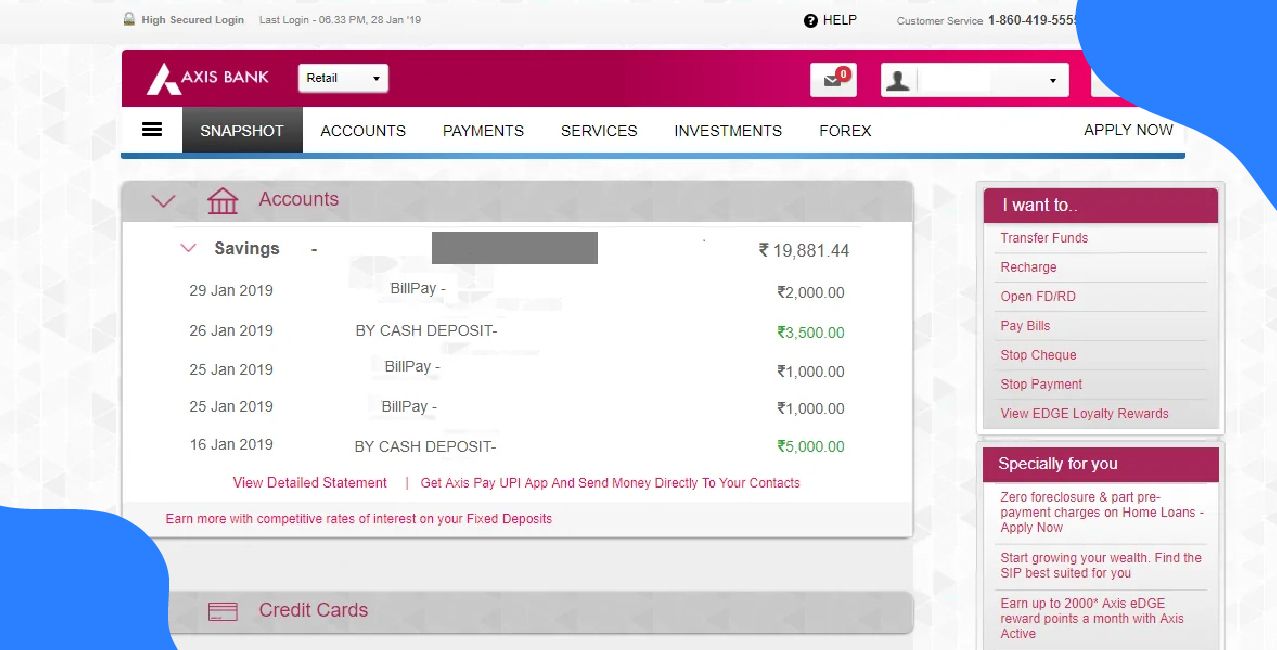Collapse the Savings account transaction list

(188, 248)
